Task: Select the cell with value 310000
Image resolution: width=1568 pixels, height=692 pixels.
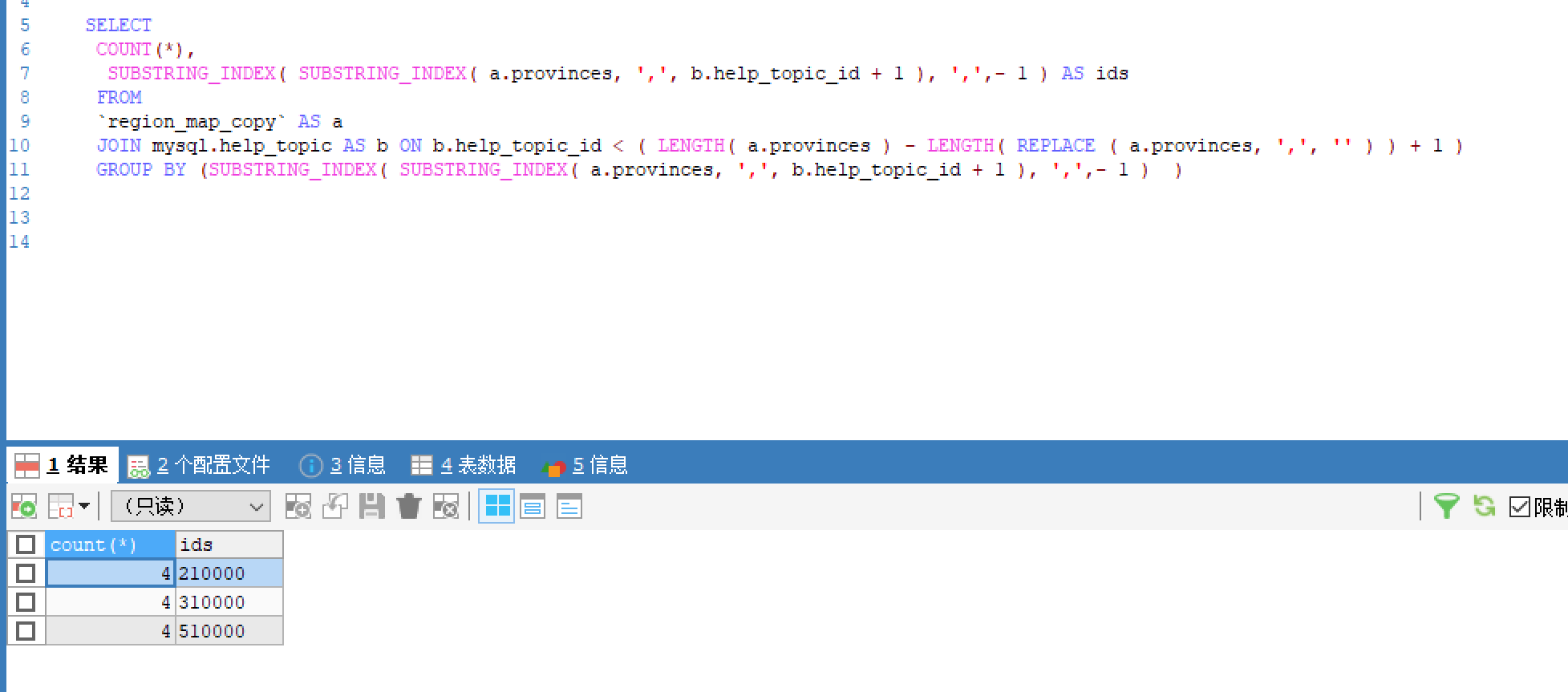Action: coord(229,602)
